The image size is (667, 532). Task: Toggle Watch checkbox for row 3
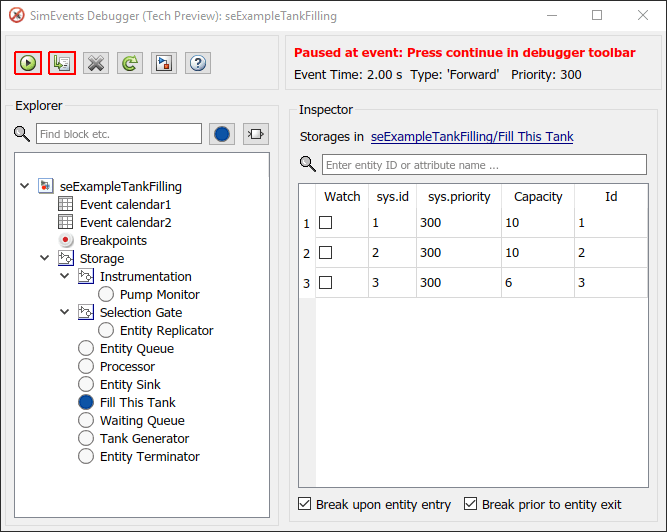pyautogui.click(x=326, y=283)
